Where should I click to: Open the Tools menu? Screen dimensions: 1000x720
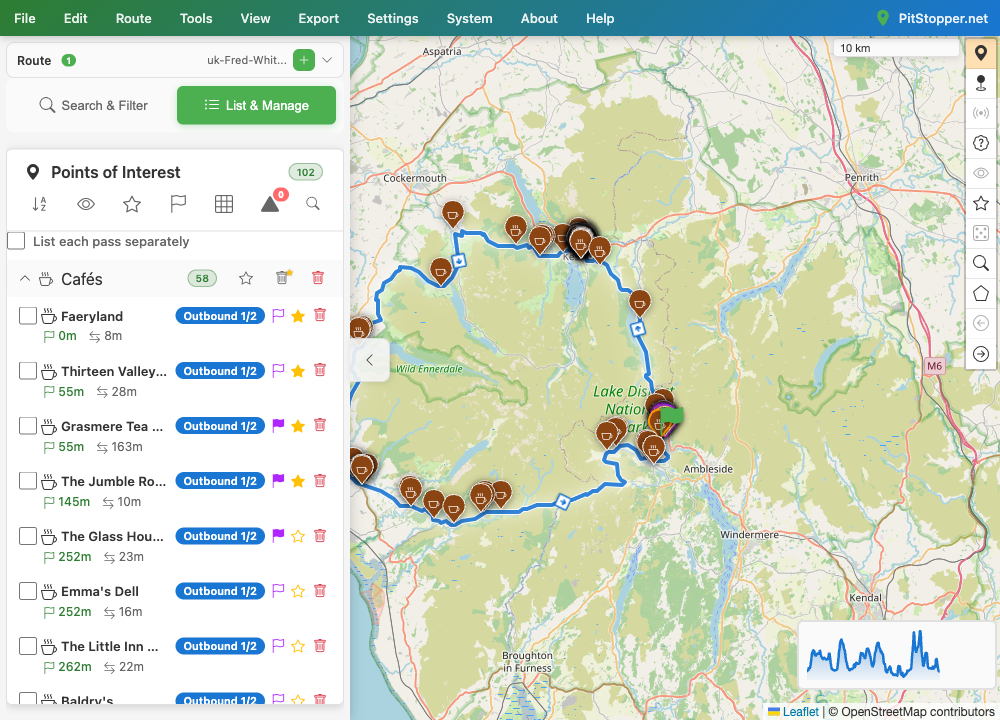(196, 18)
